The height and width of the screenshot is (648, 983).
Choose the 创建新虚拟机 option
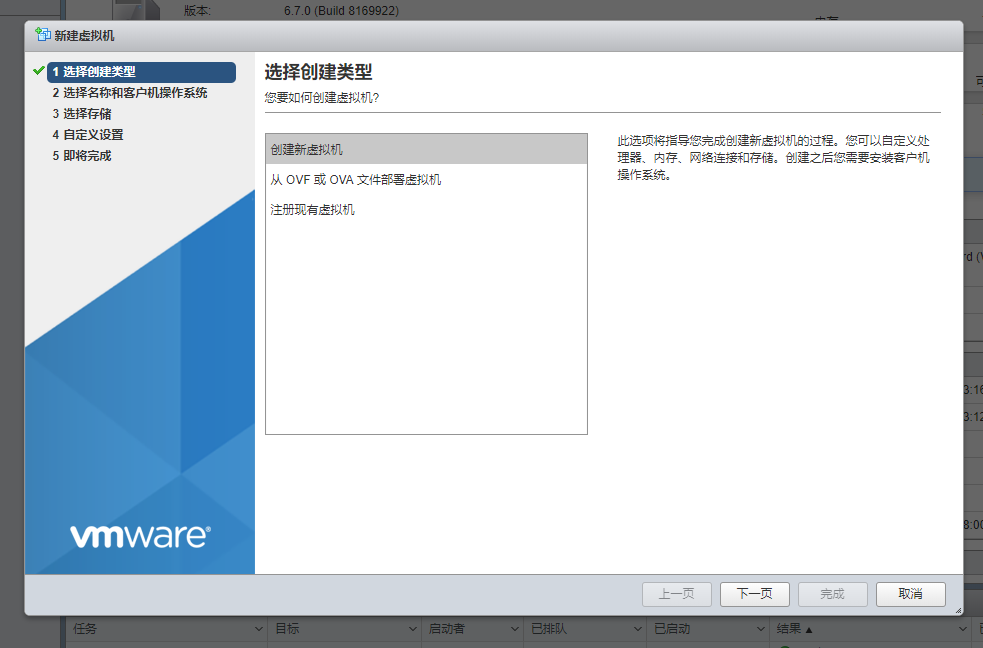click(426, 149)
